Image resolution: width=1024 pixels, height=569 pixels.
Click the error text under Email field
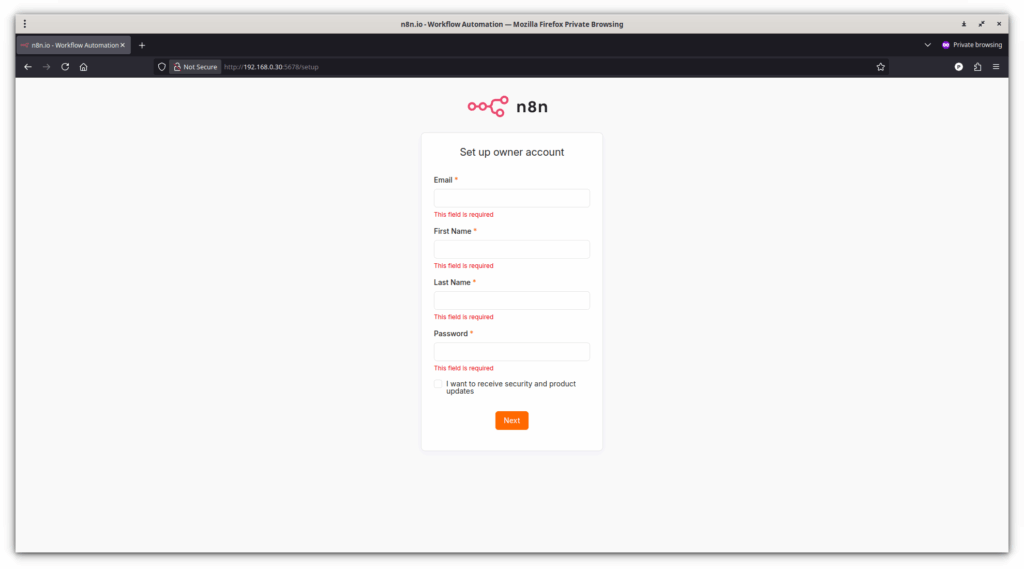(x=464, y=214)
